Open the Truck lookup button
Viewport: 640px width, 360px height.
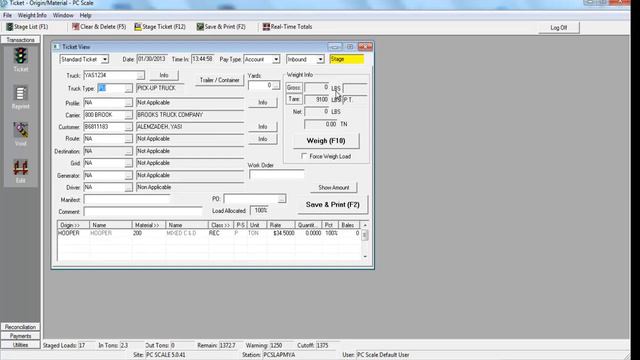[x=140, y=76]
